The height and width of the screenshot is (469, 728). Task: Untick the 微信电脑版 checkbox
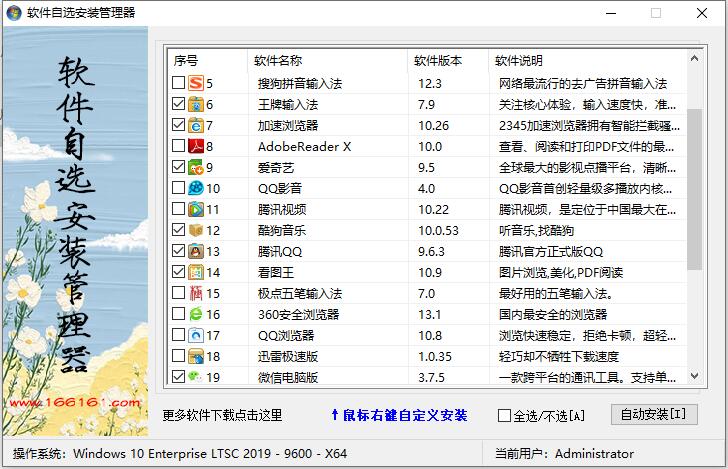tap(178, 376)
